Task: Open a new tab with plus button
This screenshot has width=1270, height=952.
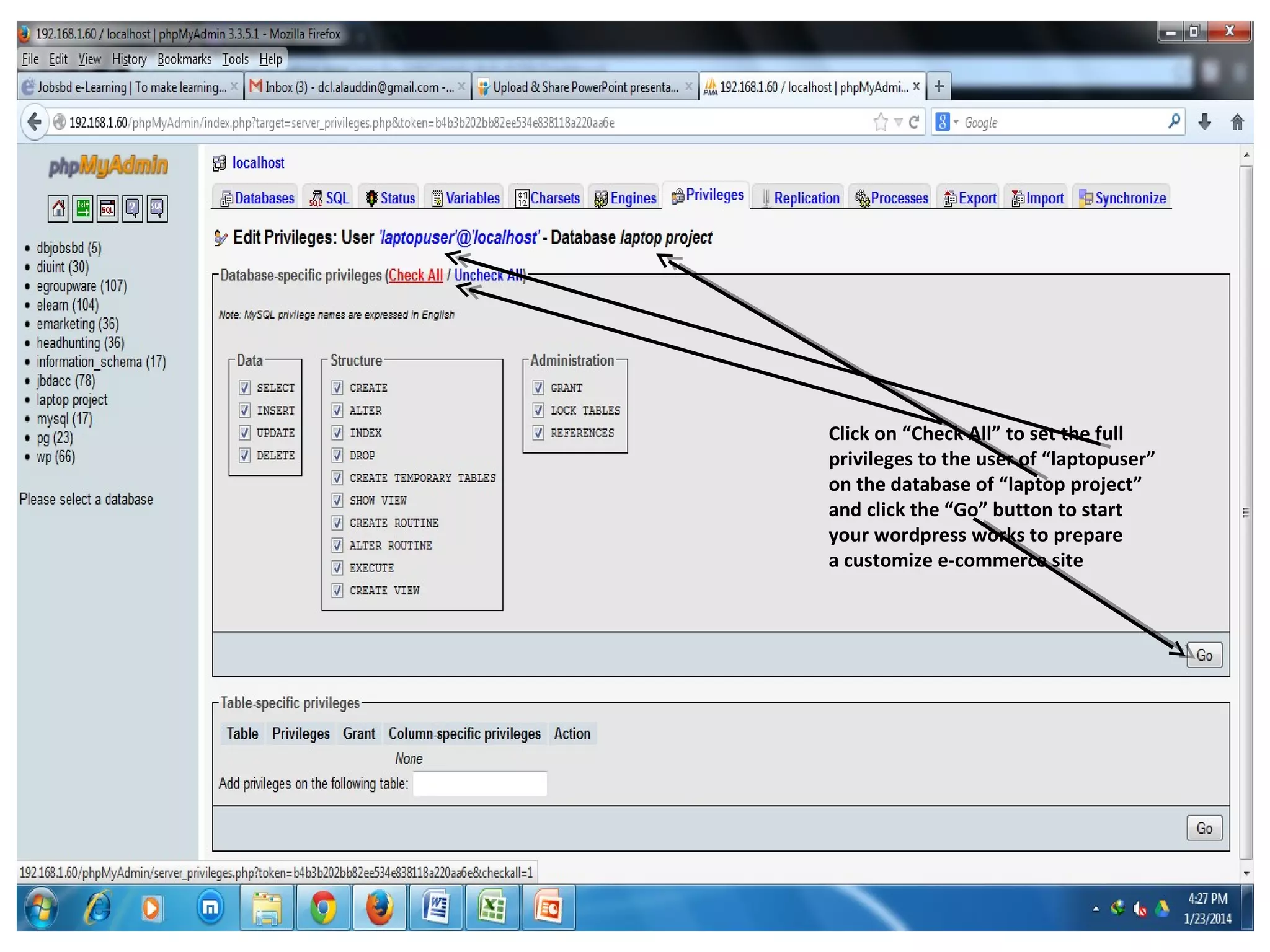Action: click(x=939, y=87)
